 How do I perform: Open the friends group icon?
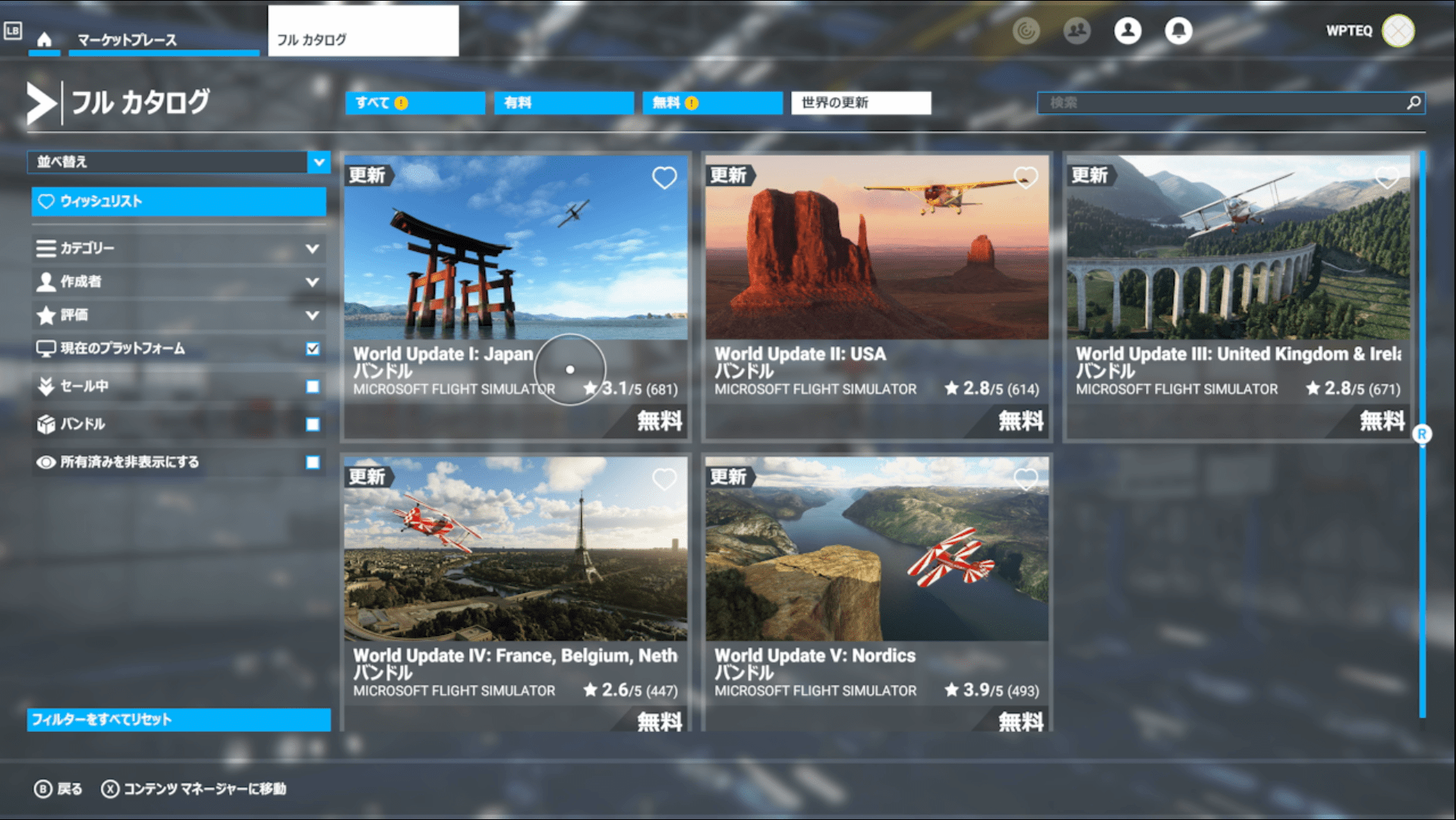[x=1076, y=30]
